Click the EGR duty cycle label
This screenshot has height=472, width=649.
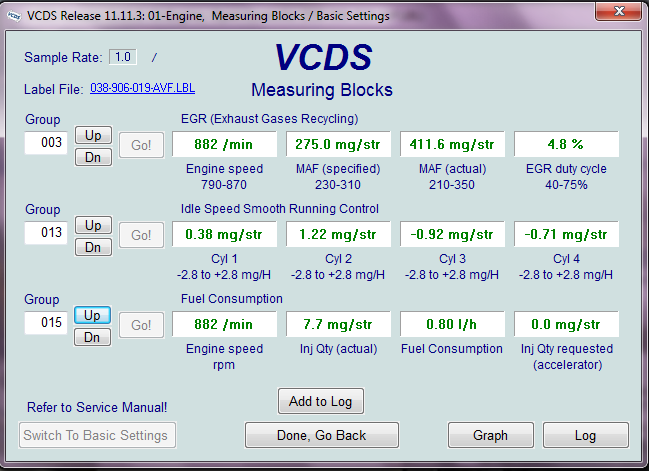pos(566,169)
